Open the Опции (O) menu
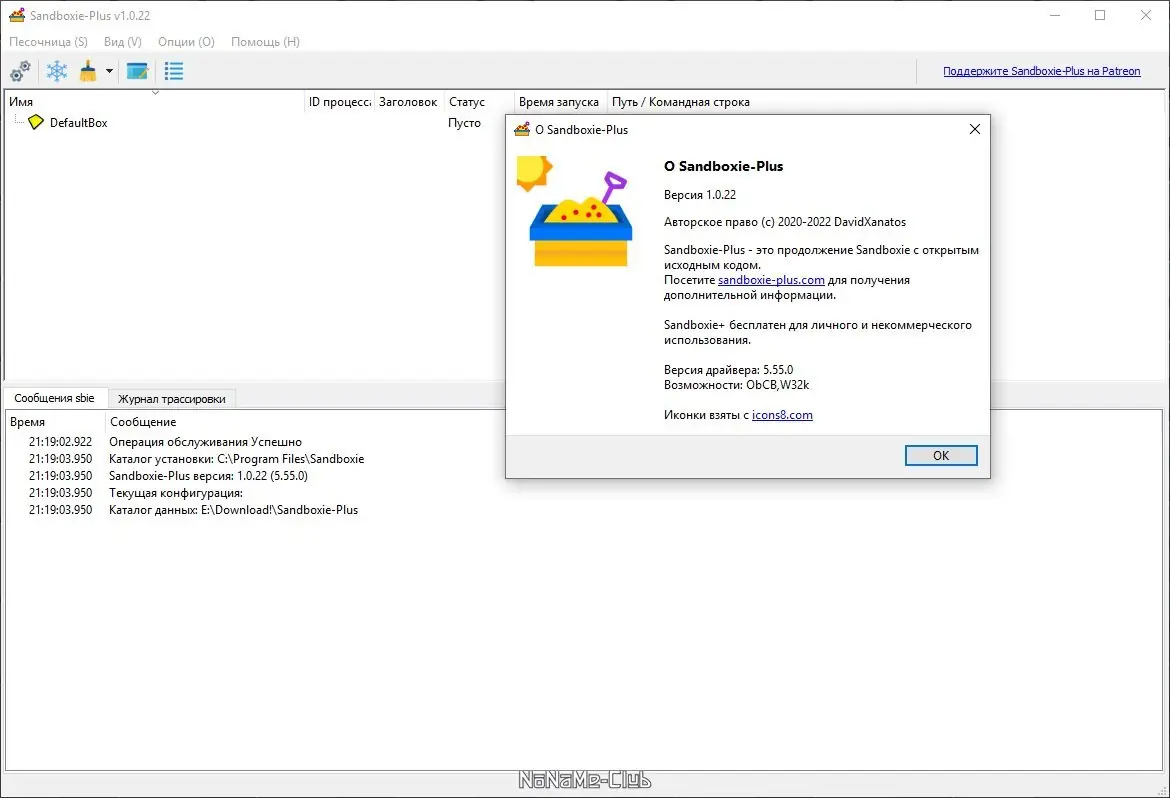1170x798 pixels. point(186,42)
